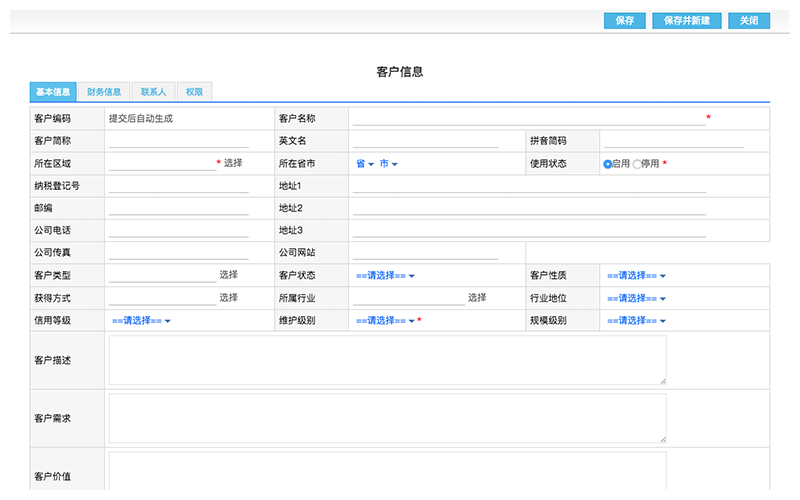Click 选择 link next to 所属行业
The width and height of the screenshot is (800, 500).
click(477, 297)
